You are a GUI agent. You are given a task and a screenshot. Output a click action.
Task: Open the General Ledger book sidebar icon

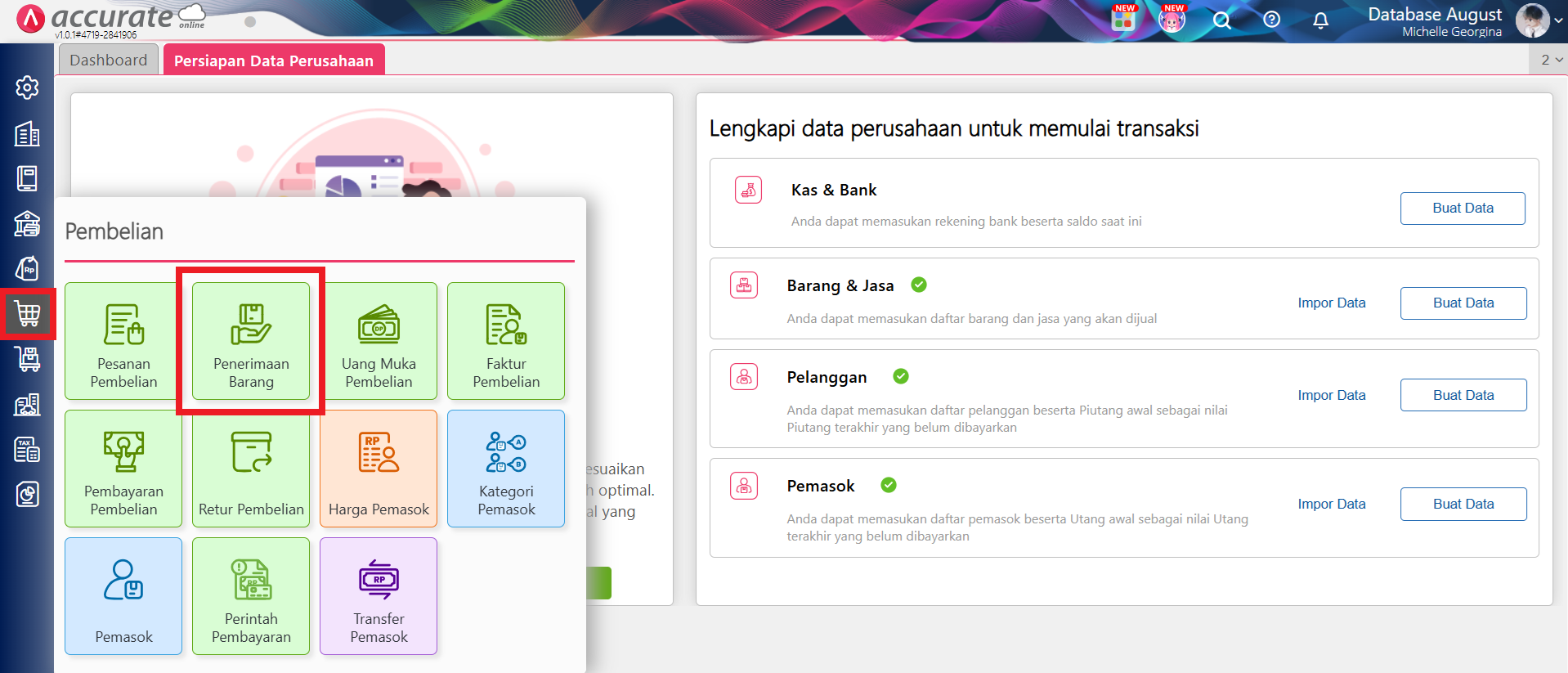[27, 178]
